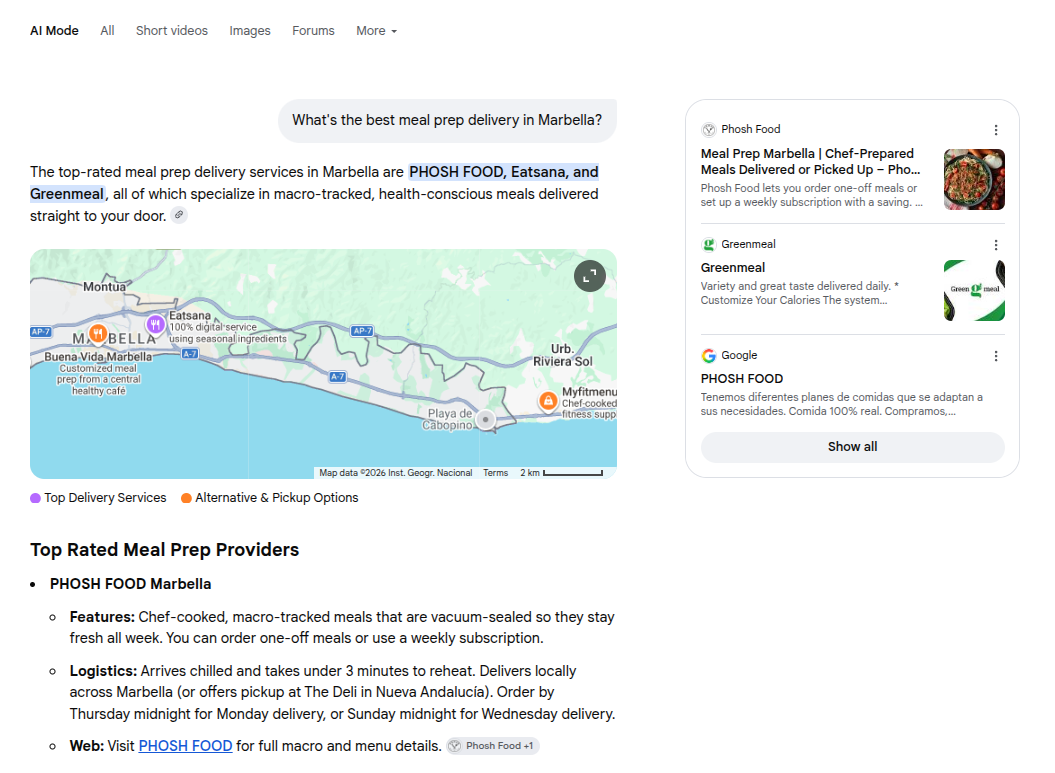This screenshot has height=773, width=1055.
Task: Open options menu for Google PHOSH FOOD source
Action: 996,356
